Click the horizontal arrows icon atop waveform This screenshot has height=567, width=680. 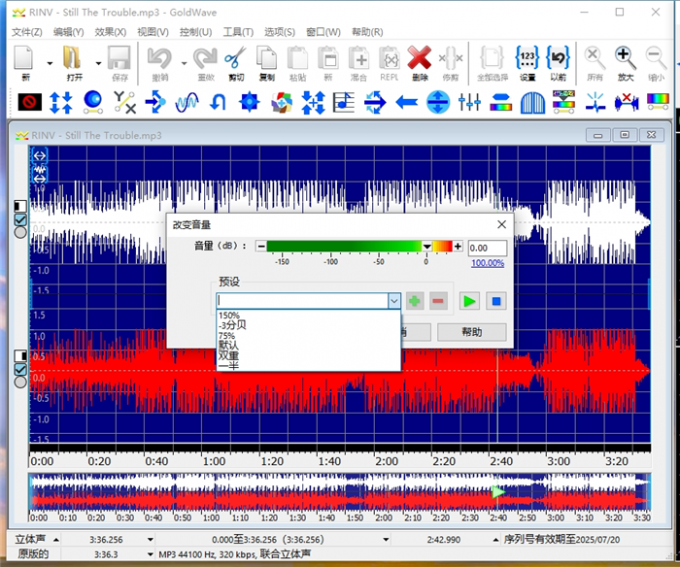point(39,156)
